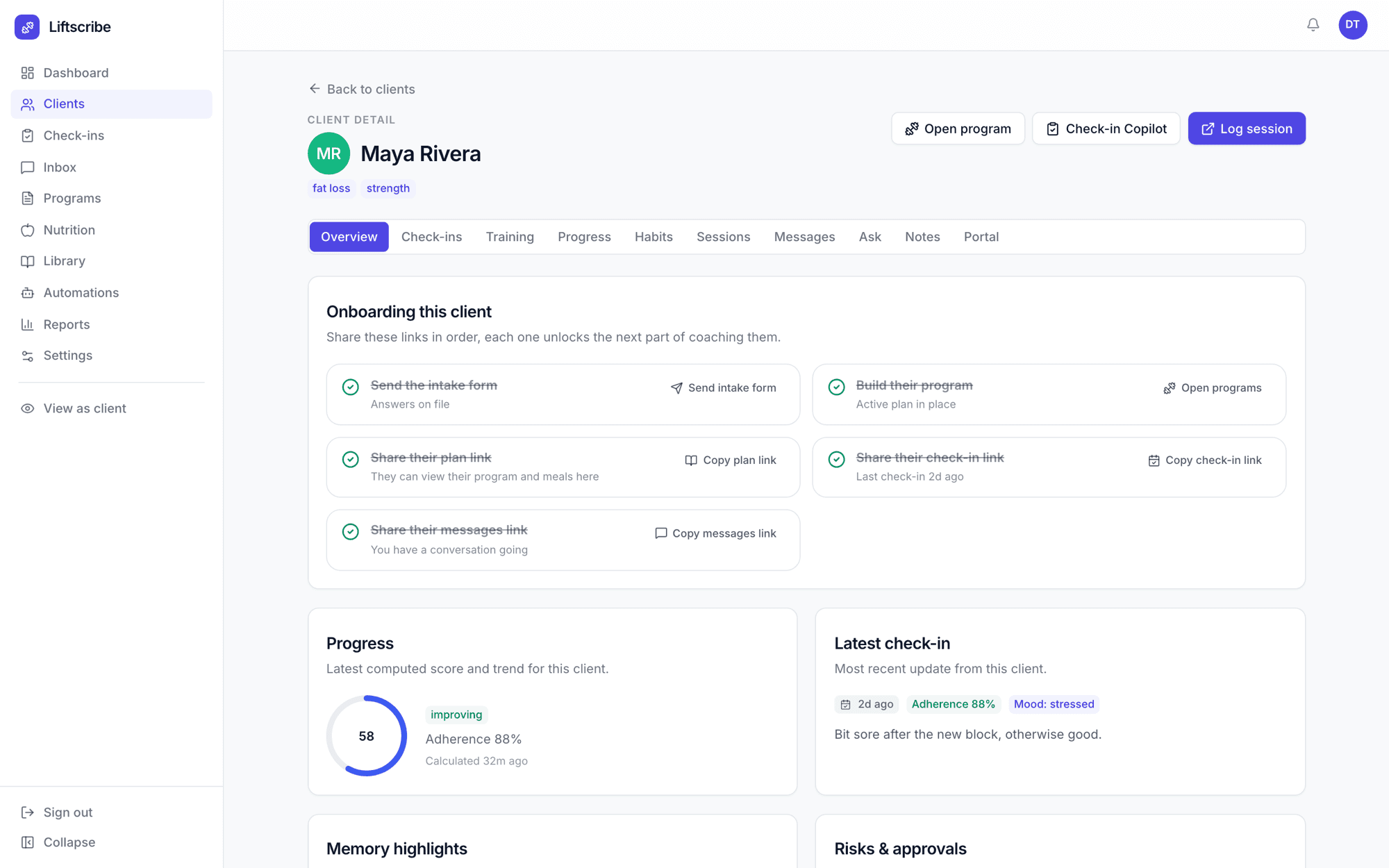Sign out of Liftscribe
1389x868 pixels.
pyautogui.click(x=111, y=812)
